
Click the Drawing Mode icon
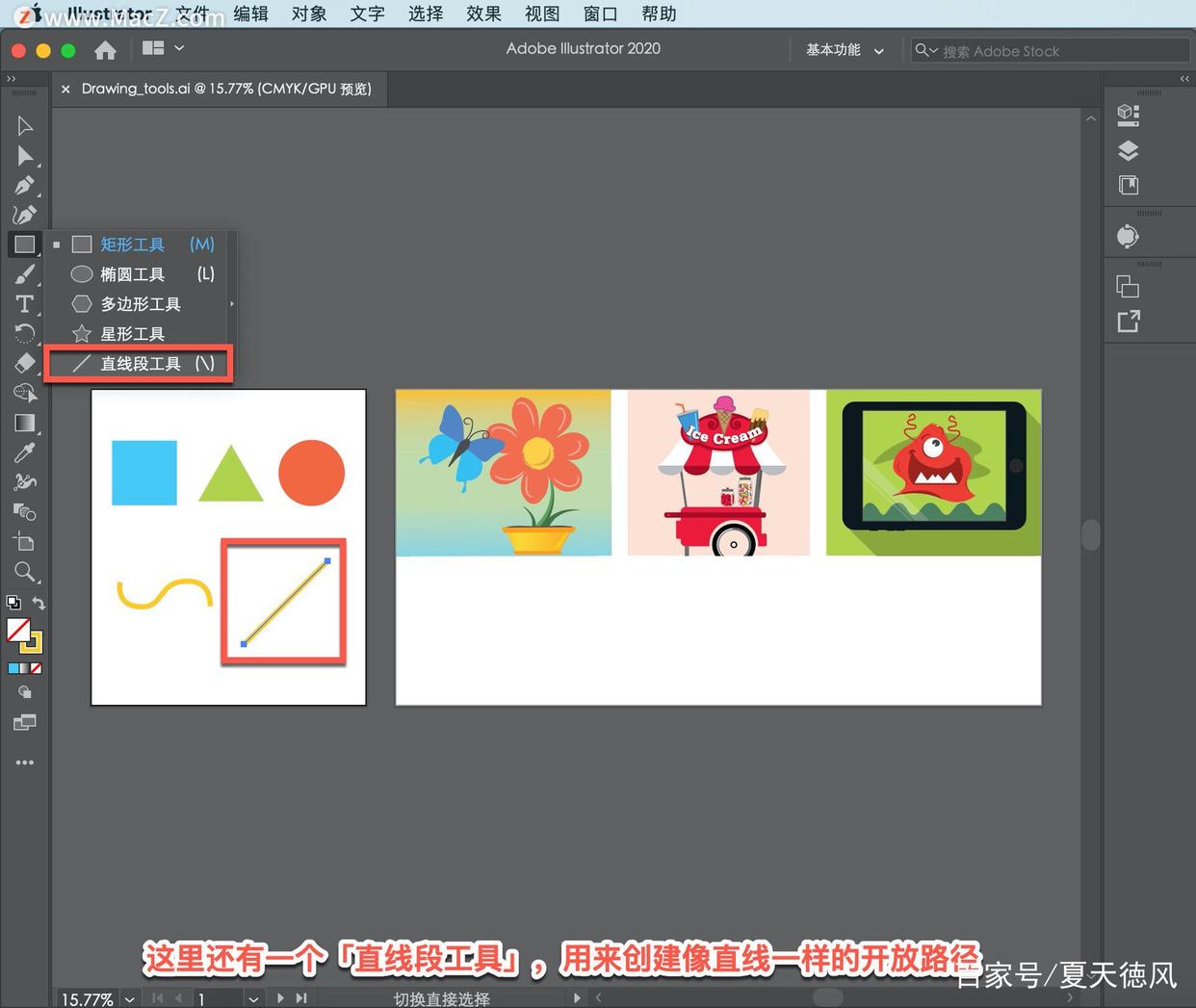click(x=25, y=692)
